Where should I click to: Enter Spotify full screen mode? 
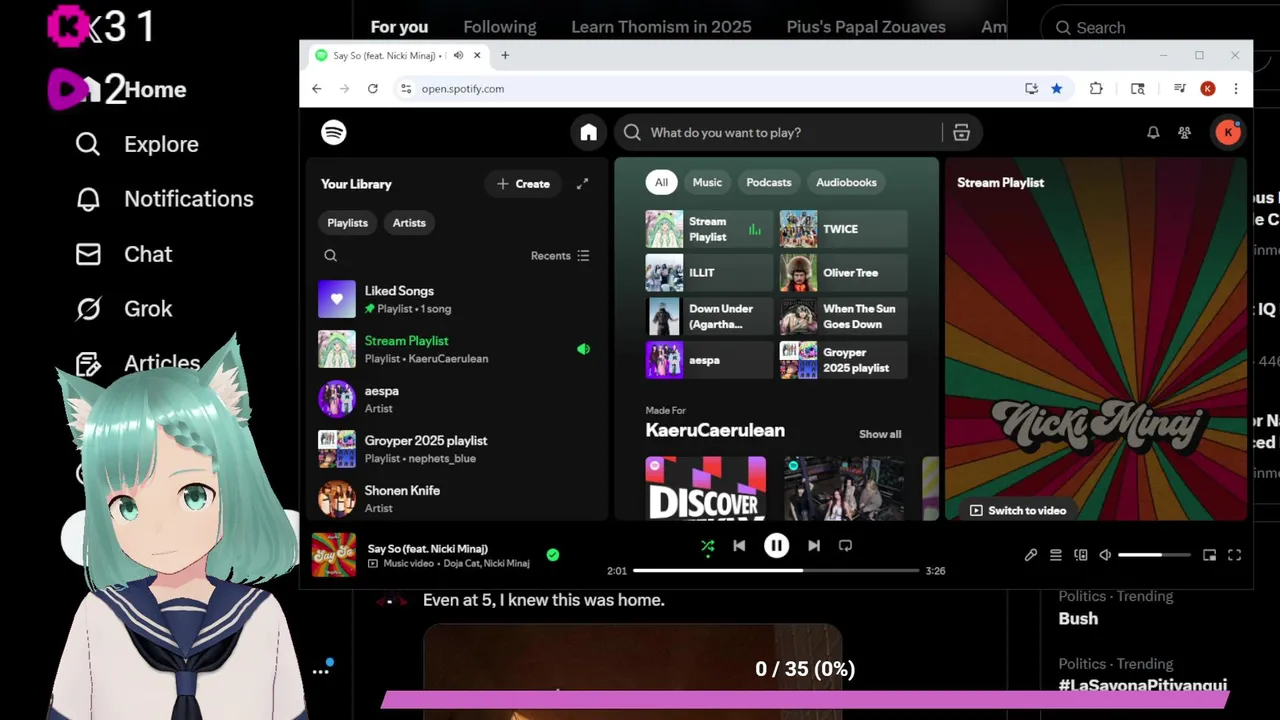[x=1234, y=555]
